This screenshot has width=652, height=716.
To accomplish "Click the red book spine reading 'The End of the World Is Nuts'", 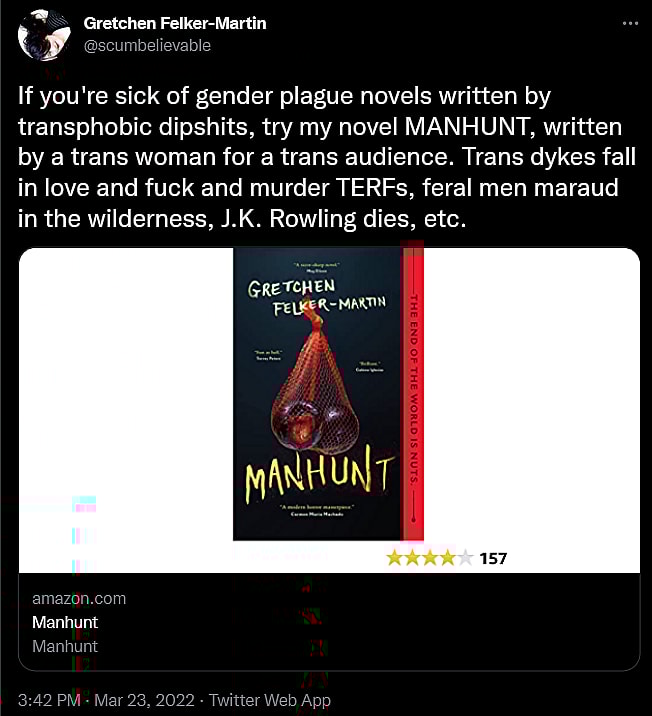I will pos(413,394).
